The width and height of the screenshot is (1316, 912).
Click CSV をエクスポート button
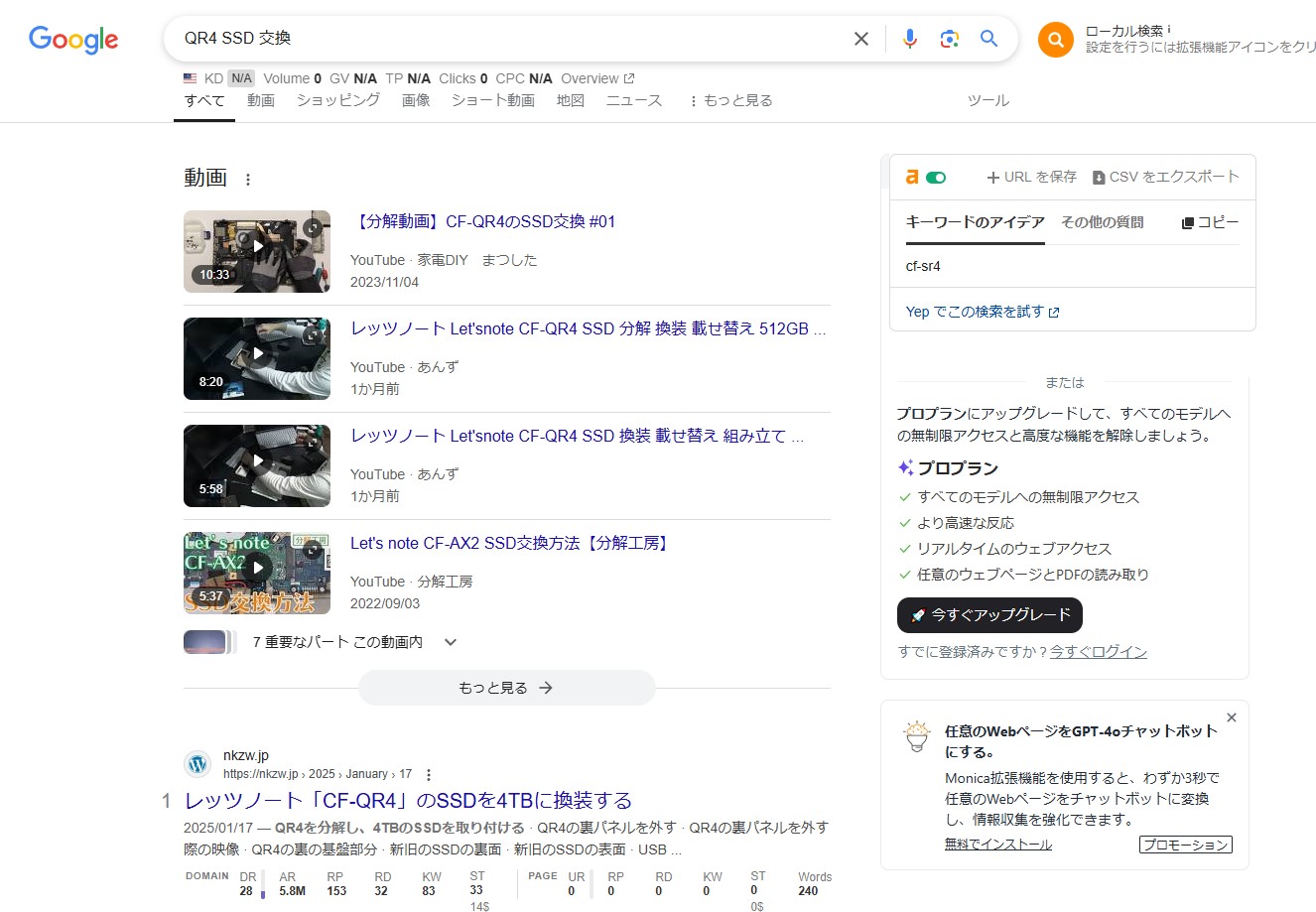1166,177
